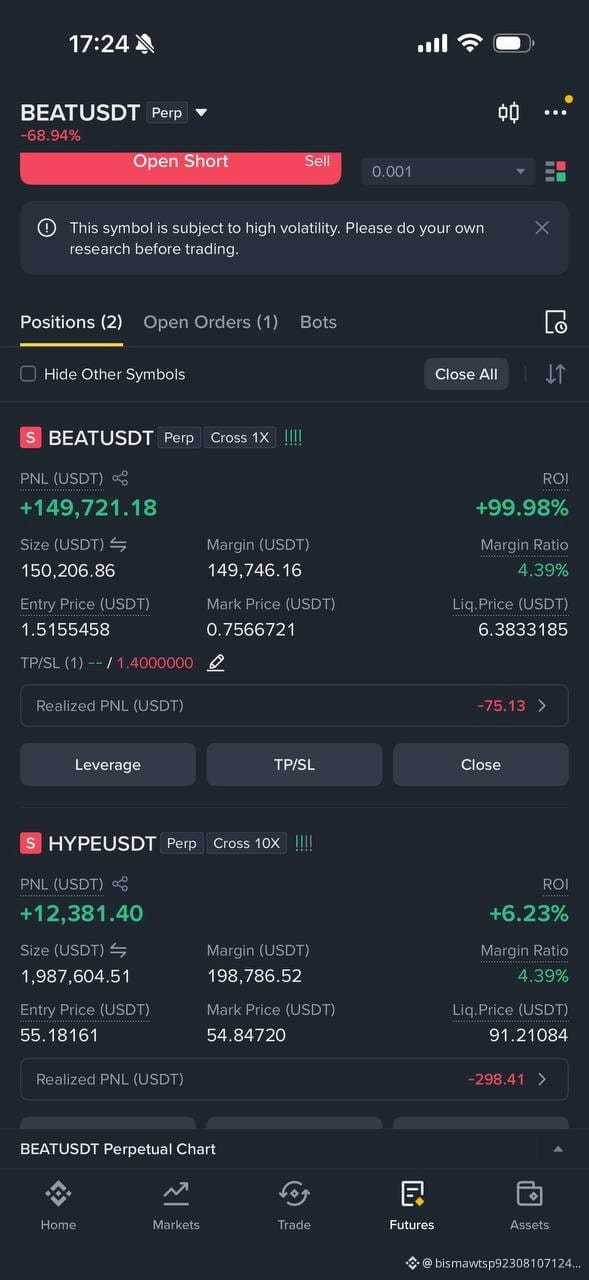
Task: Switch BEATUSDT size unit toggle
Action: [118, 545]
